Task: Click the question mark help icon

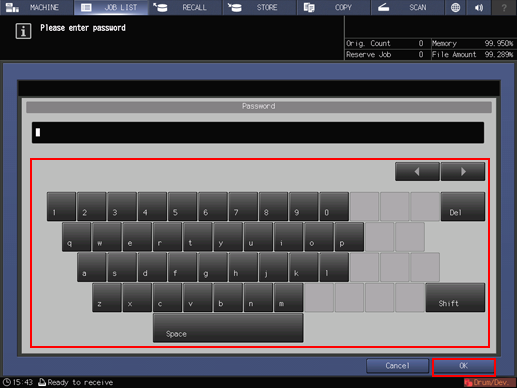Action: point(504,7)
